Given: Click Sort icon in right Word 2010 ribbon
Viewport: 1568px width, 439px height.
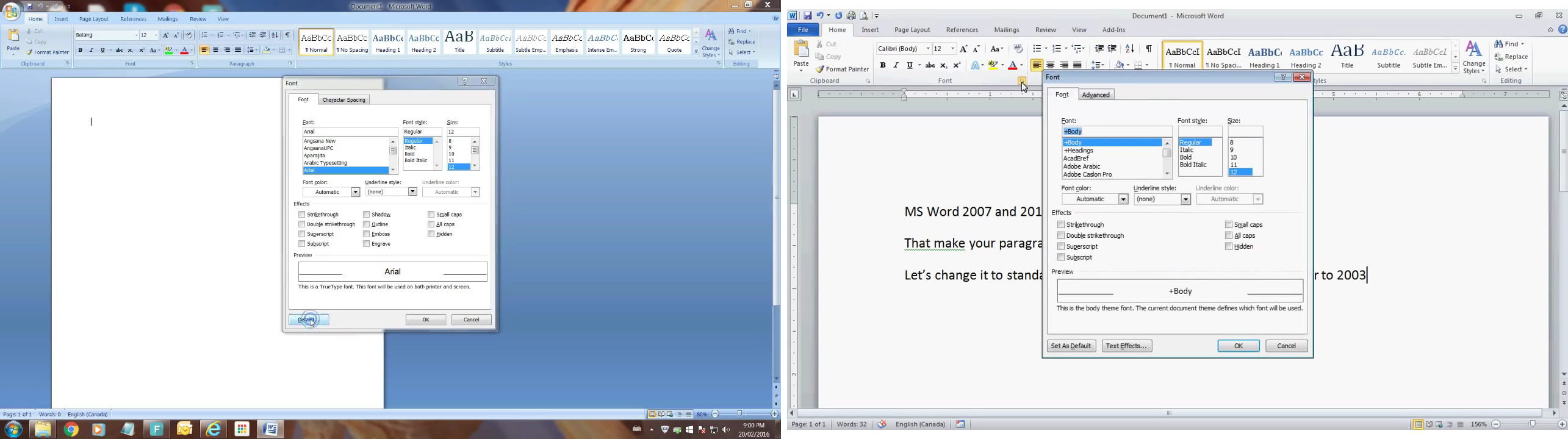Looking at the screenshot, I should 1130,49.
